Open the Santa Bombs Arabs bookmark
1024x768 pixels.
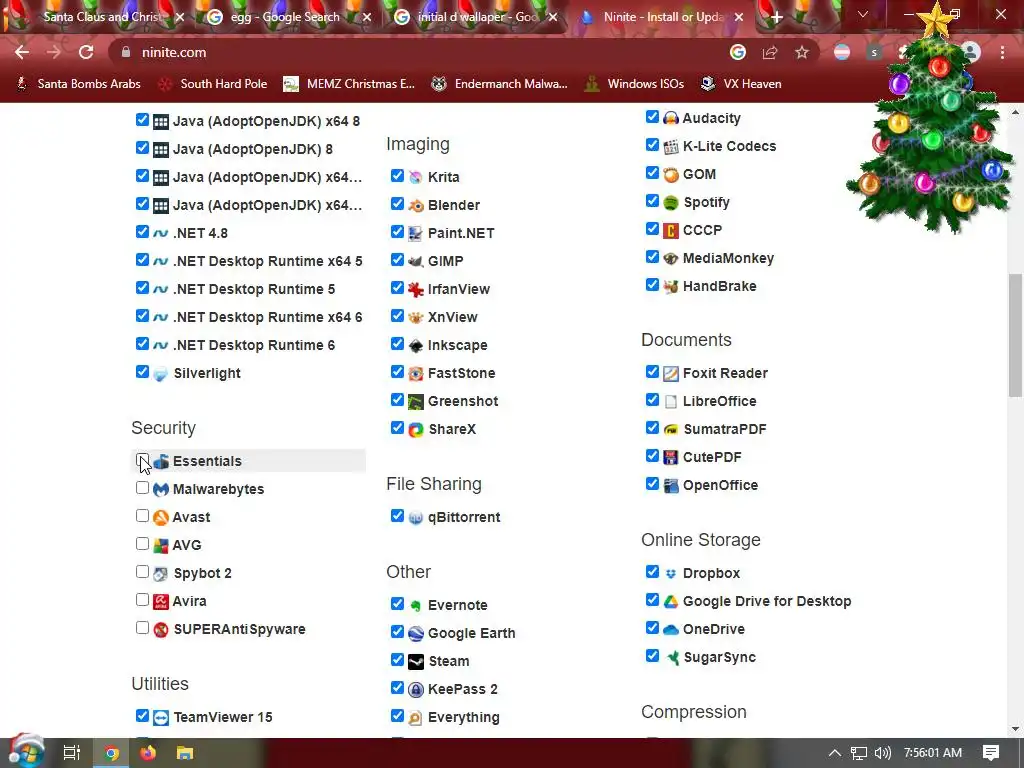point(78,84)
